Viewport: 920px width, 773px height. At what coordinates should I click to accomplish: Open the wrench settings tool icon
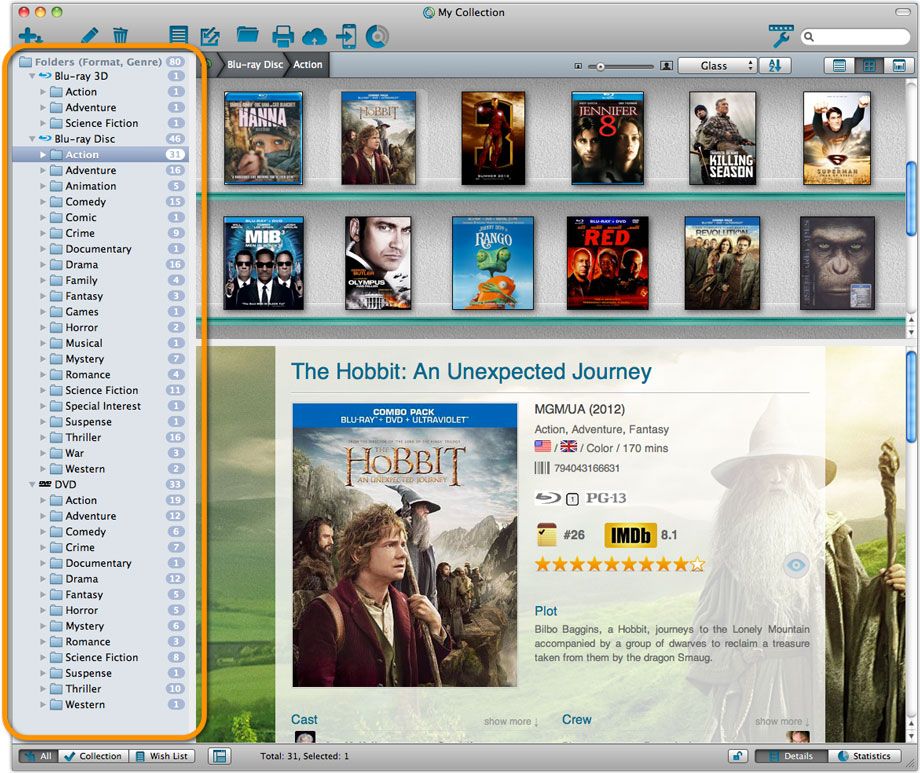pyautogui.click(x=780, y=36)
